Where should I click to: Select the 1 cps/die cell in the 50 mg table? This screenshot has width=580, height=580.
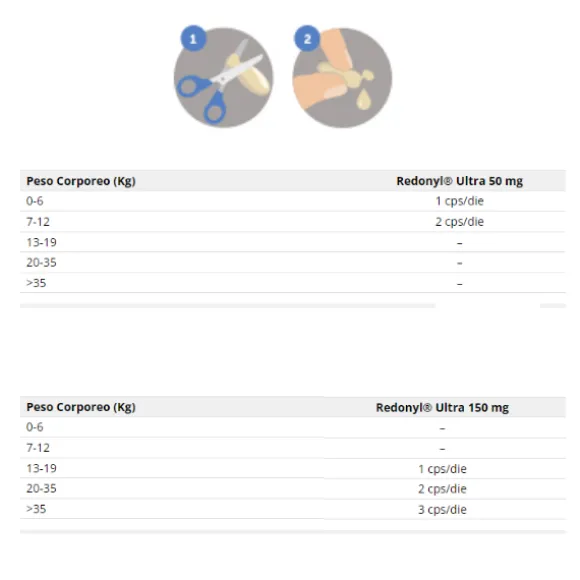(459, 201)
